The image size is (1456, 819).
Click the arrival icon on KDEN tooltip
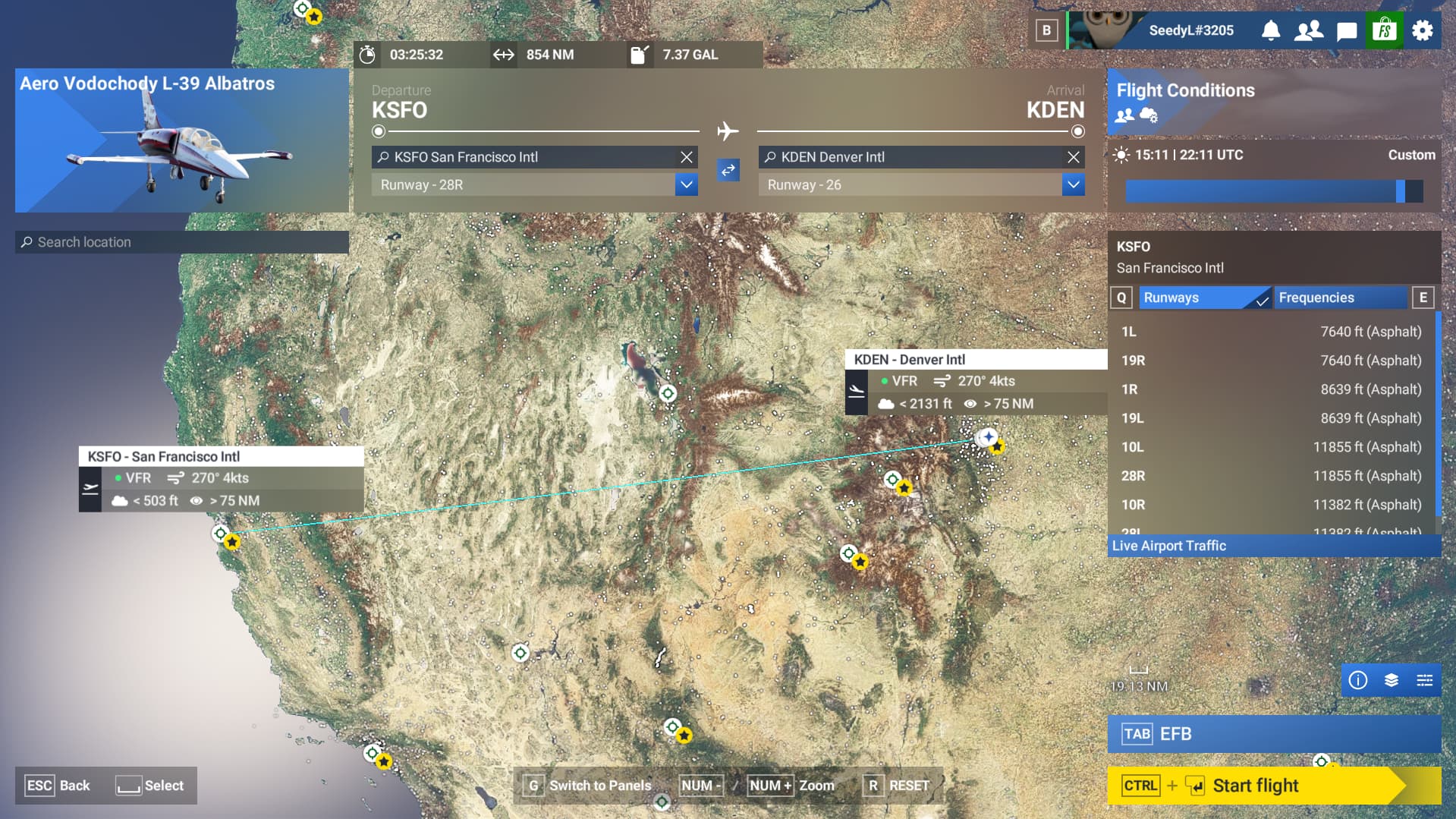coord(857,392)
